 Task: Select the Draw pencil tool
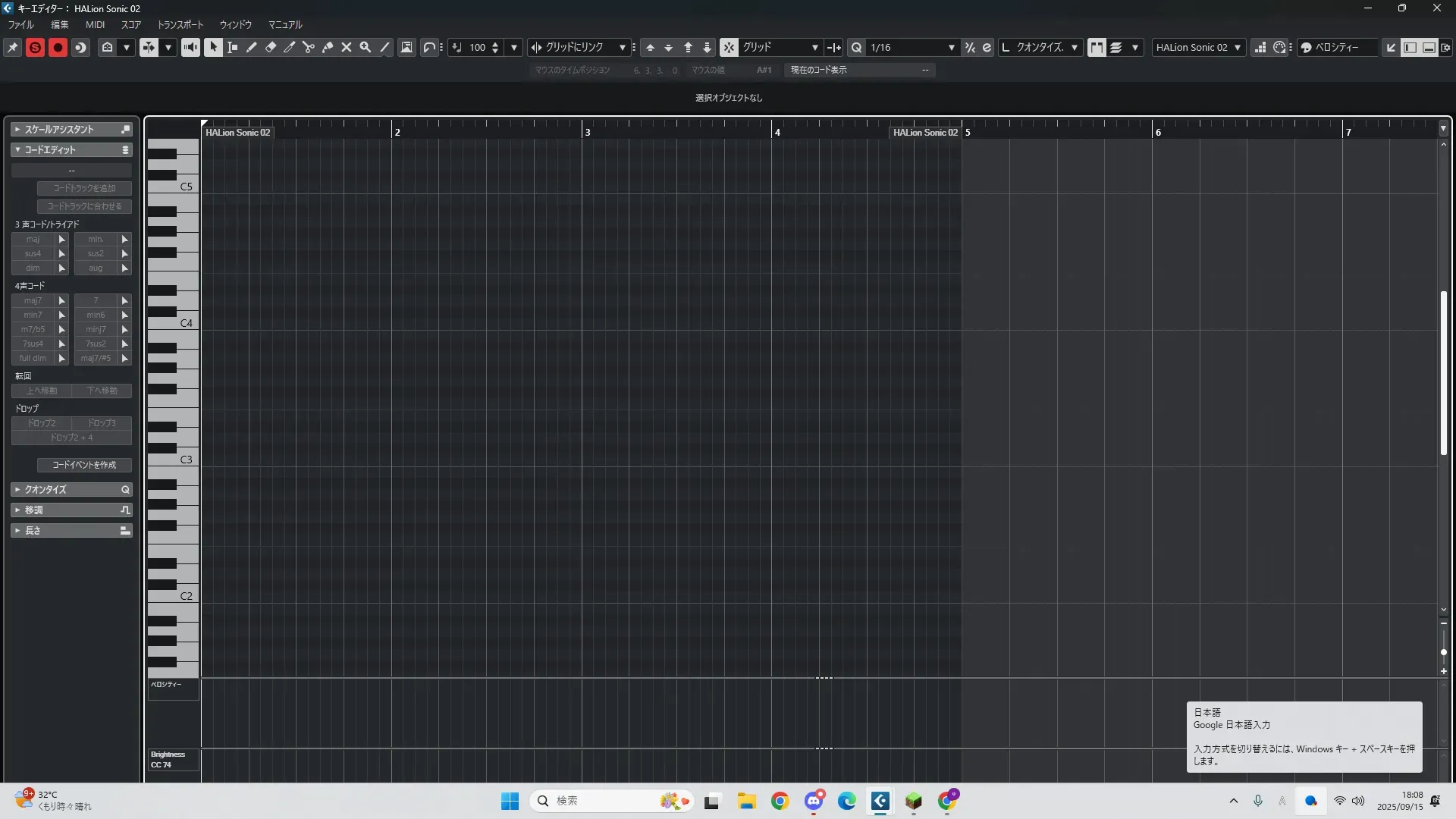click(x=252, y=47)
